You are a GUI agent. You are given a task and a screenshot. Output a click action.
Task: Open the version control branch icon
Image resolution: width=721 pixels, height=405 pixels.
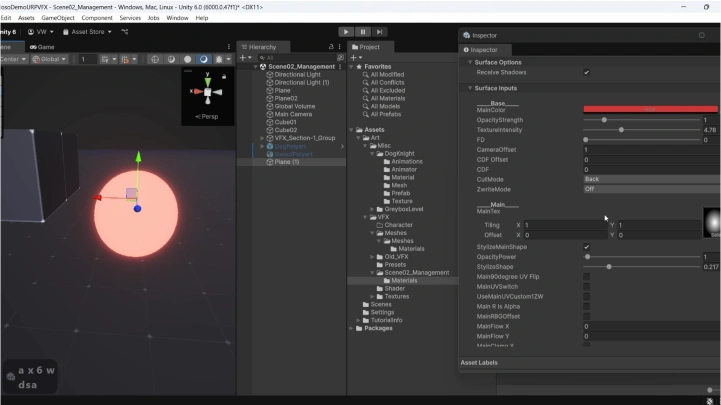tap(125, 32)
